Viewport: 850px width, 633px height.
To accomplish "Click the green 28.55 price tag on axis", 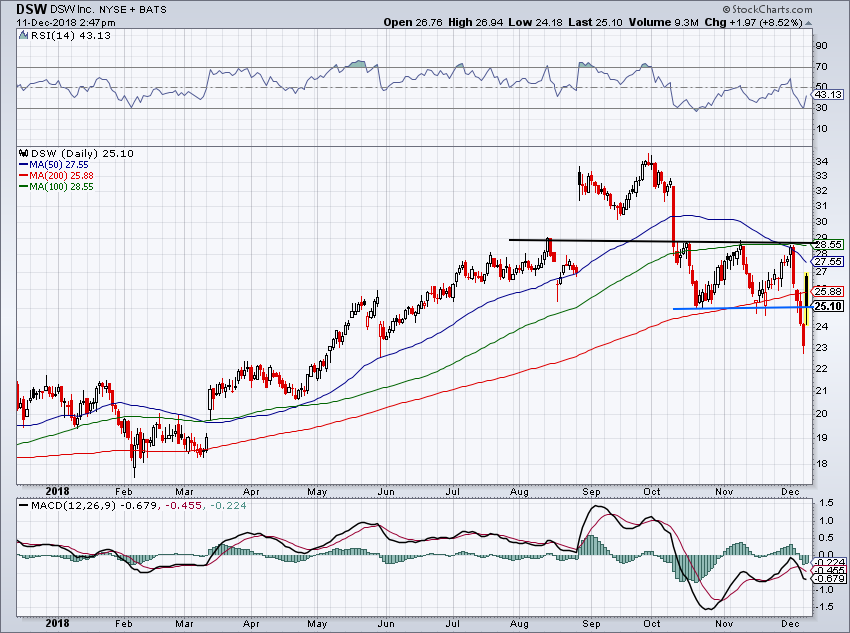I will [x=828, y=244].
